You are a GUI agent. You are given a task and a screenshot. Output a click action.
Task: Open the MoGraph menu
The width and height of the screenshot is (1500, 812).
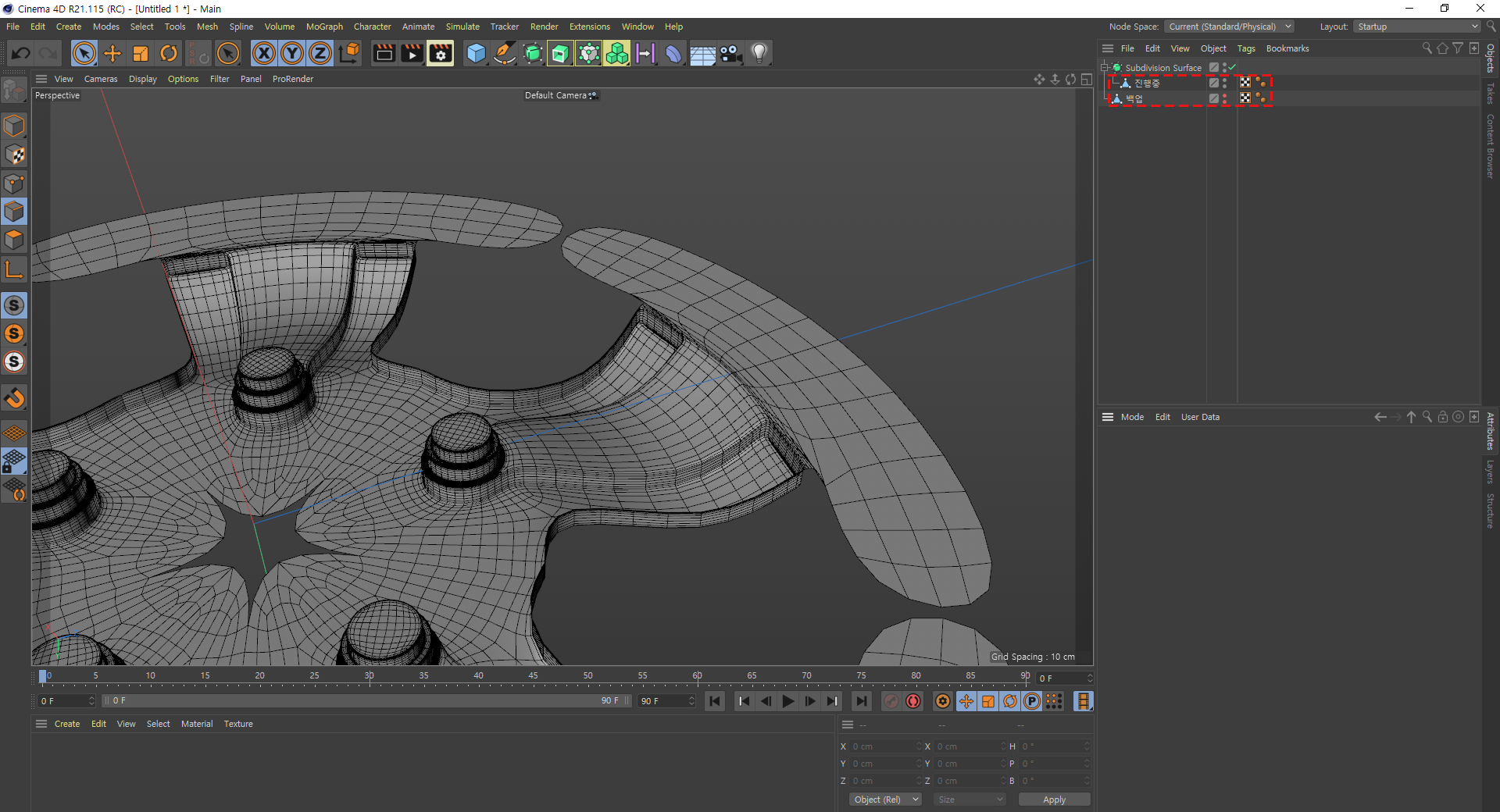[x=324, y=27]
